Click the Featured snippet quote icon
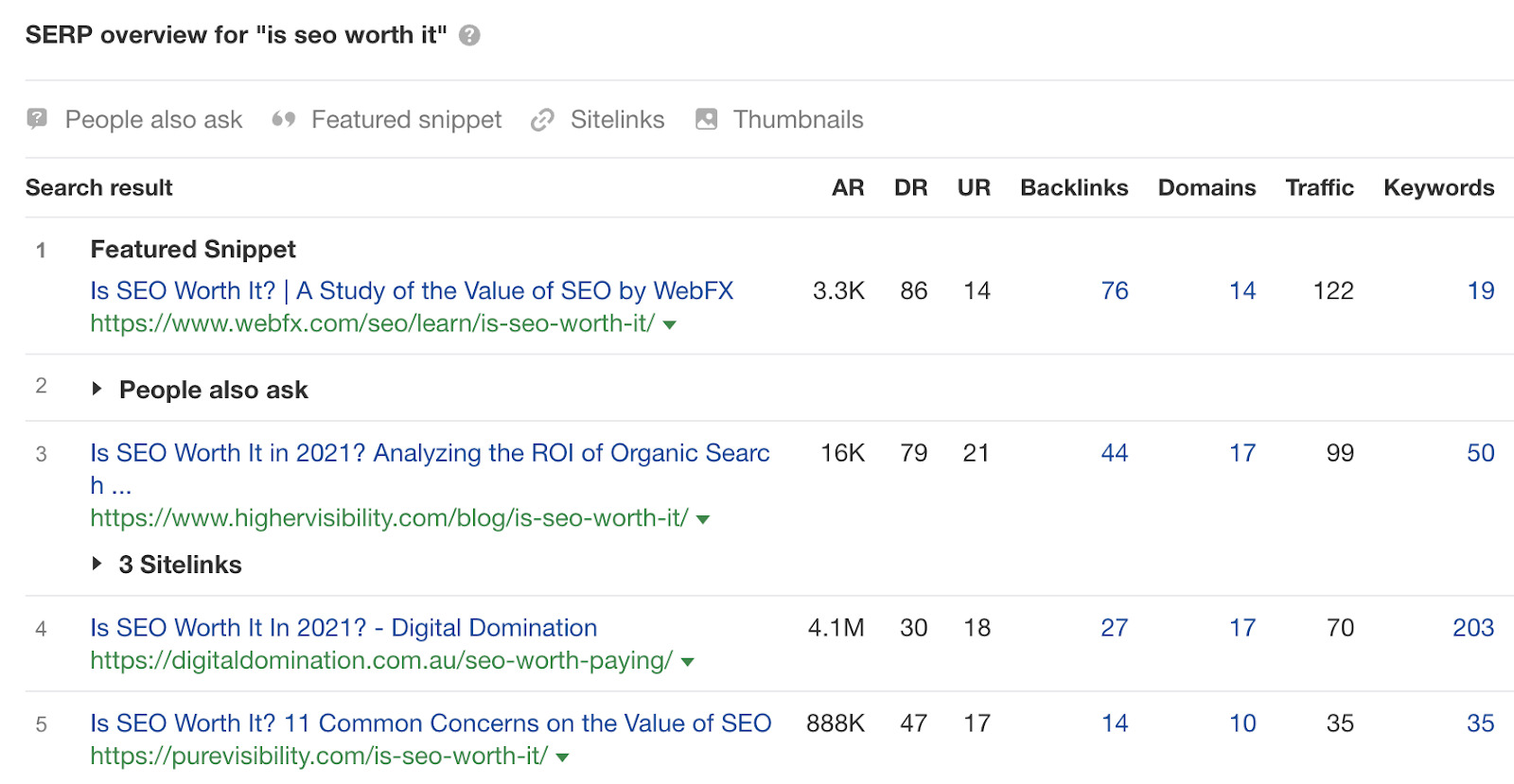Image resolution: width=1514 pixels, height=784 pixels. click(x=282, y=119)
